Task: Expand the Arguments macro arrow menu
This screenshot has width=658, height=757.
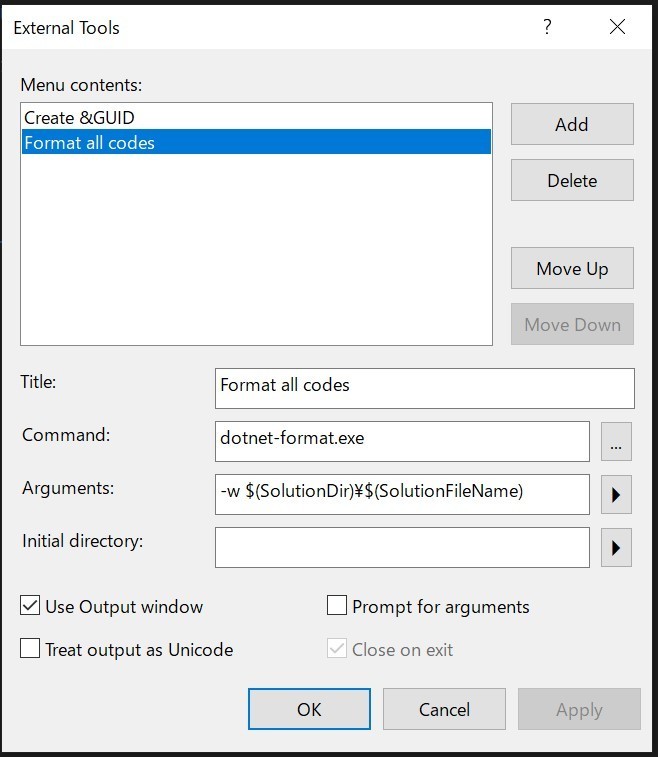Action: click(x=616, y=494)
